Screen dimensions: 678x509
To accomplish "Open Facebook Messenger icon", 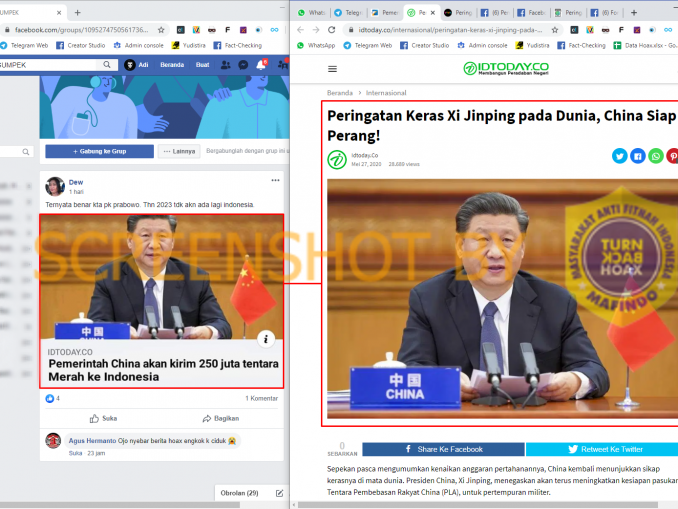I will (243, 65).
